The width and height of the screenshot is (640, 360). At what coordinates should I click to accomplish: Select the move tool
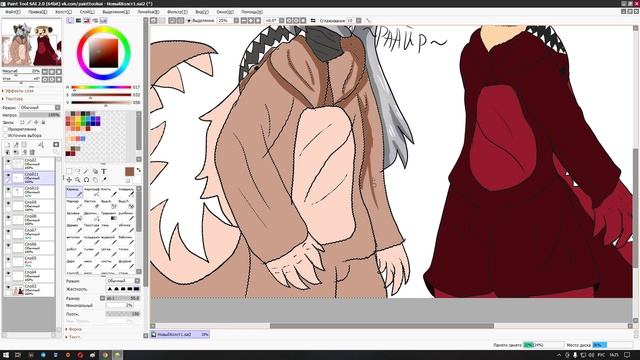tap(69, 180)
